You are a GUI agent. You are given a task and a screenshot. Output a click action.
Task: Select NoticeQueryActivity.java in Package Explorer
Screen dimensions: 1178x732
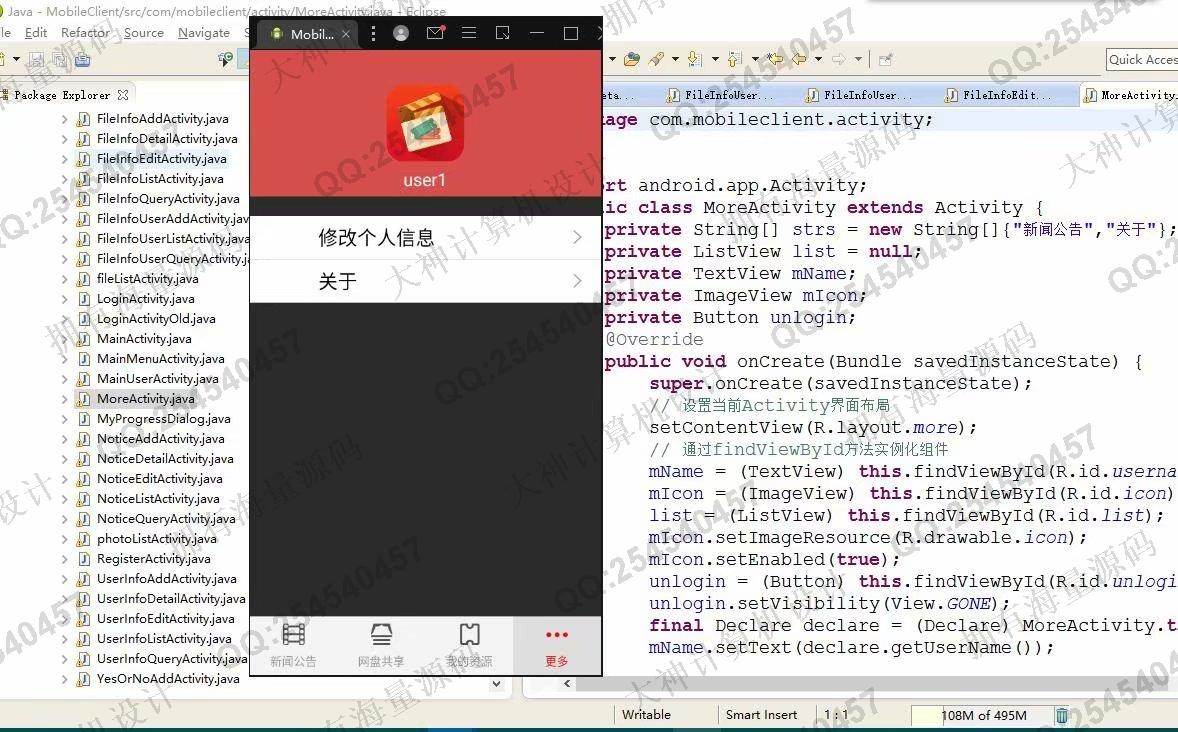[x=166, y=519]
